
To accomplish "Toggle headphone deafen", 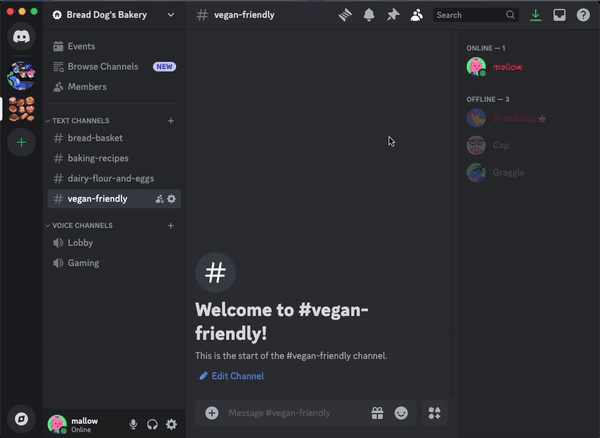I will (152, 424).
